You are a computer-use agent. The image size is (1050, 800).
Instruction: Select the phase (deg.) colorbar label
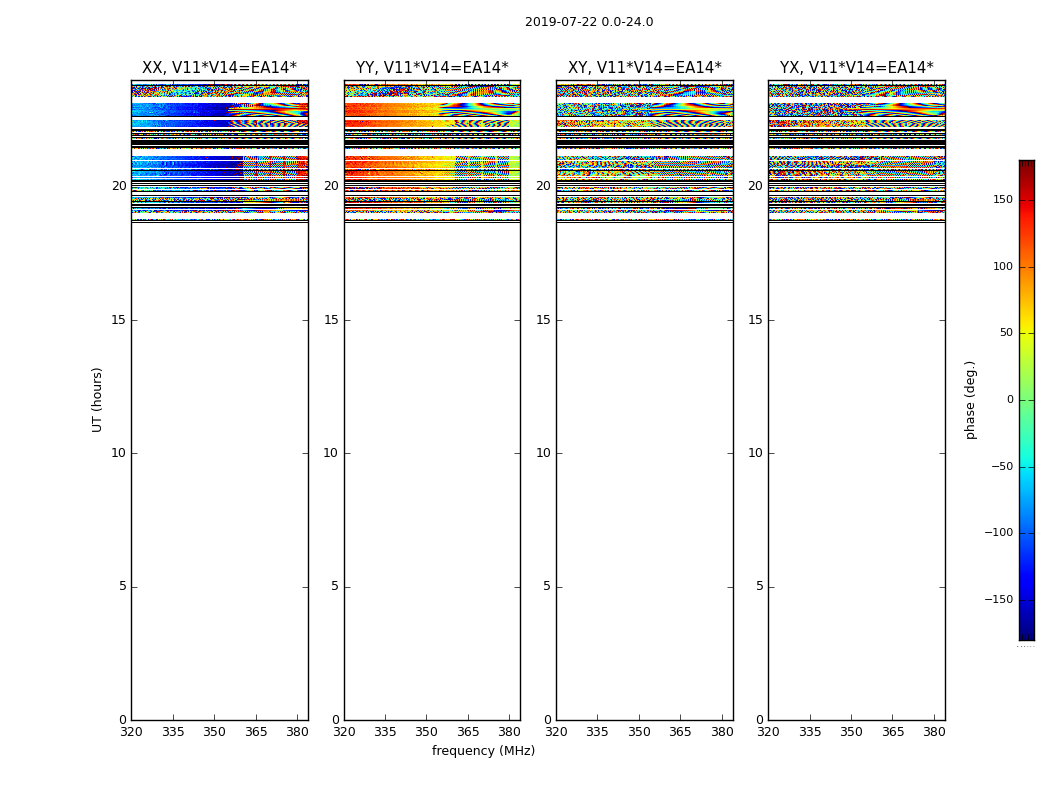[x=970, y=399]
